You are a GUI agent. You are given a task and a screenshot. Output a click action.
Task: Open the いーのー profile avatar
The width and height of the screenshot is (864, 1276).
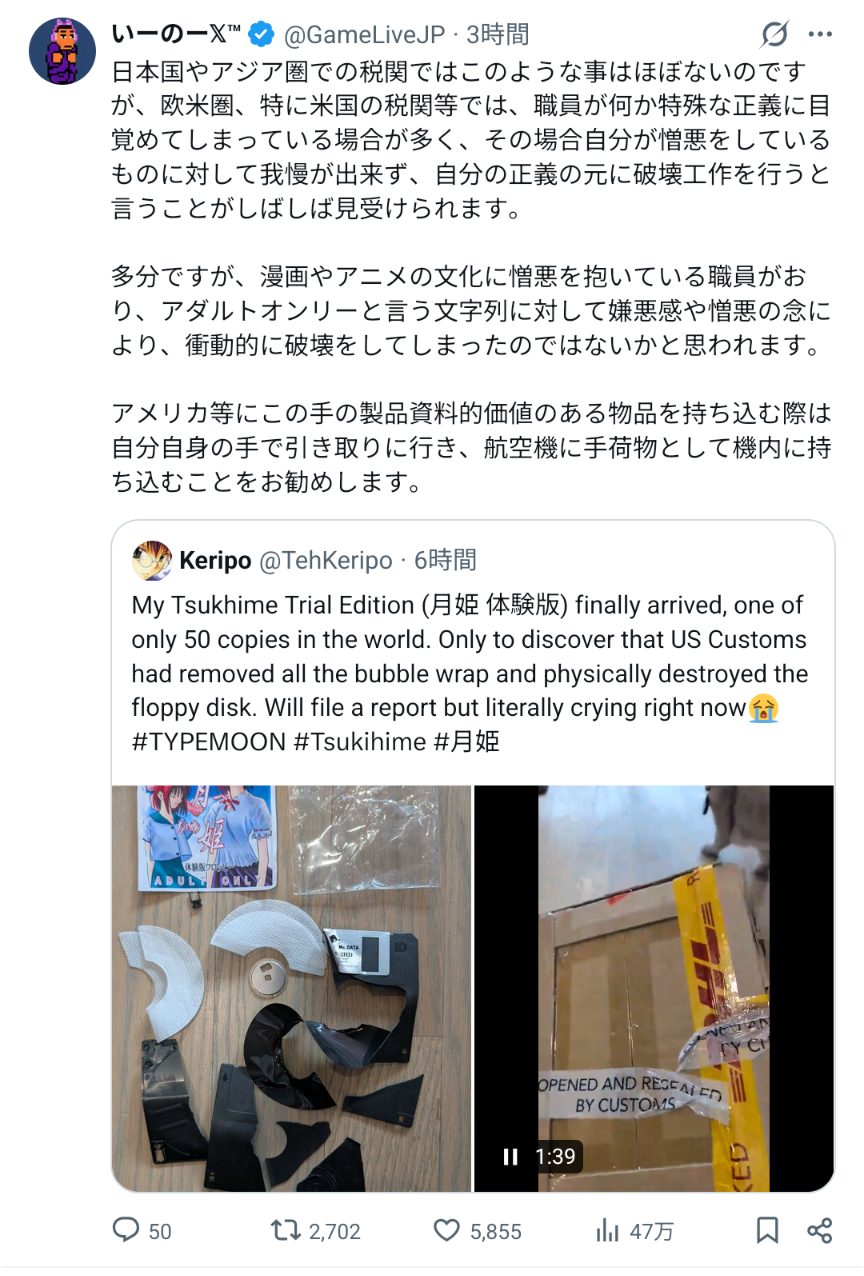point(62,51)
